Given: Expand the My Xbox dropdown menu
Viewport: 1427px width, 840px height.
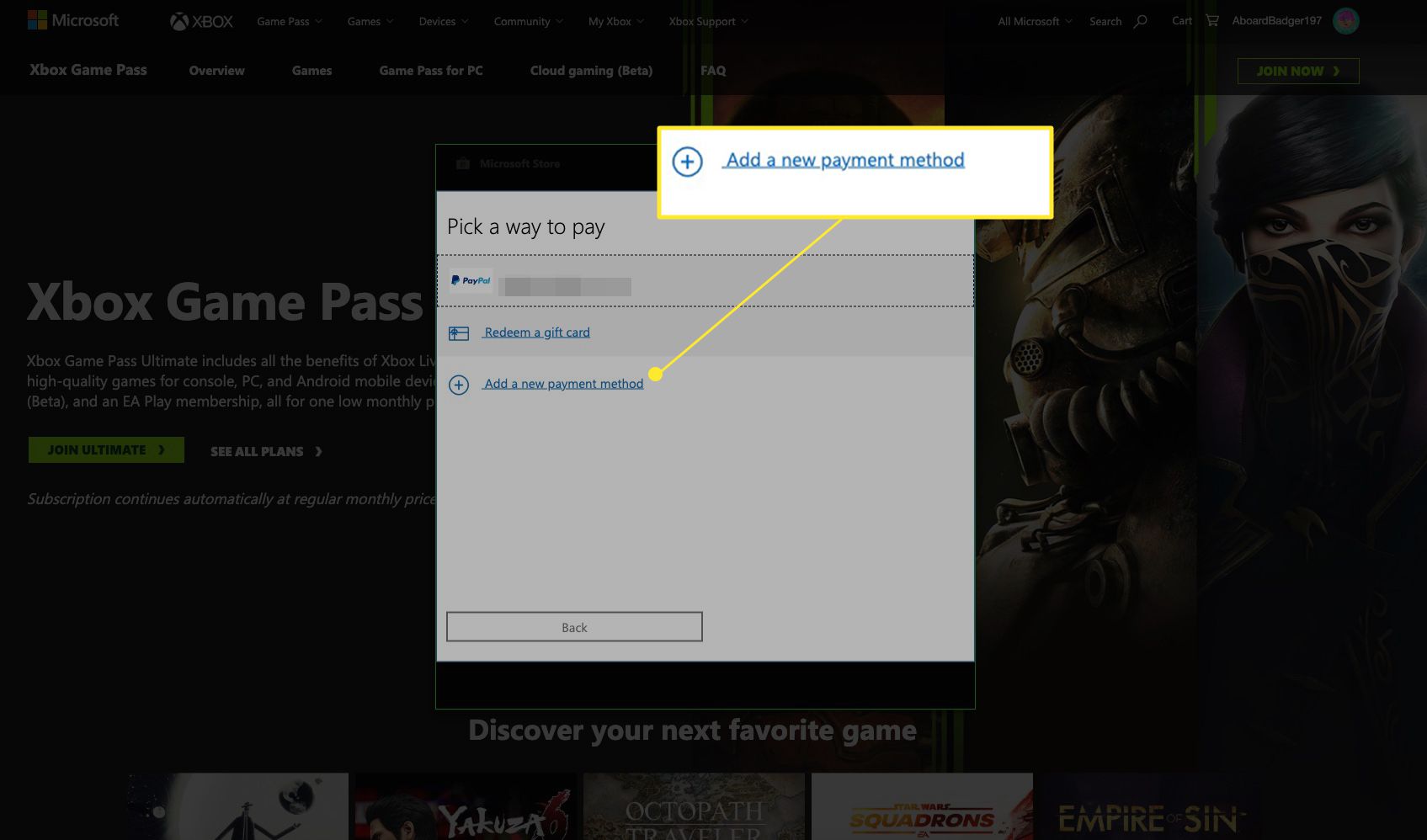Looking at the screenshot, I should [616, 21].
